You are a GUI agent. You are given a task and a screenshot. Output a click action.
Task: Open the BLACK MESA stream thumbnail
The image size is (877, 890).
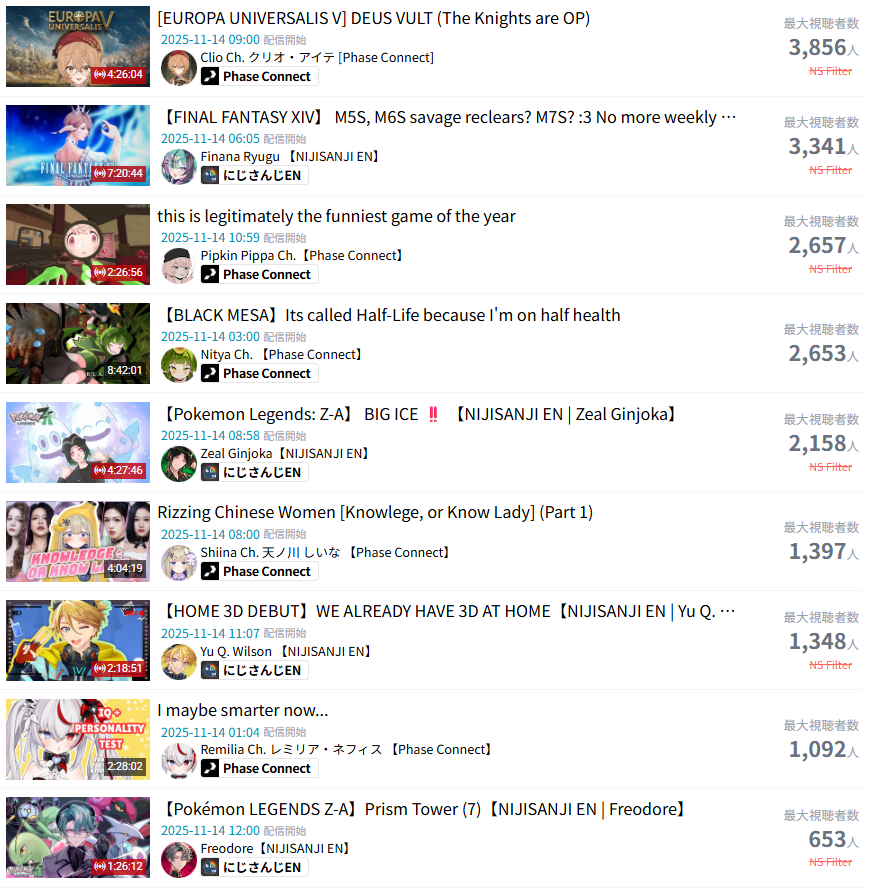pyautogui.click(x=78, y=343)
